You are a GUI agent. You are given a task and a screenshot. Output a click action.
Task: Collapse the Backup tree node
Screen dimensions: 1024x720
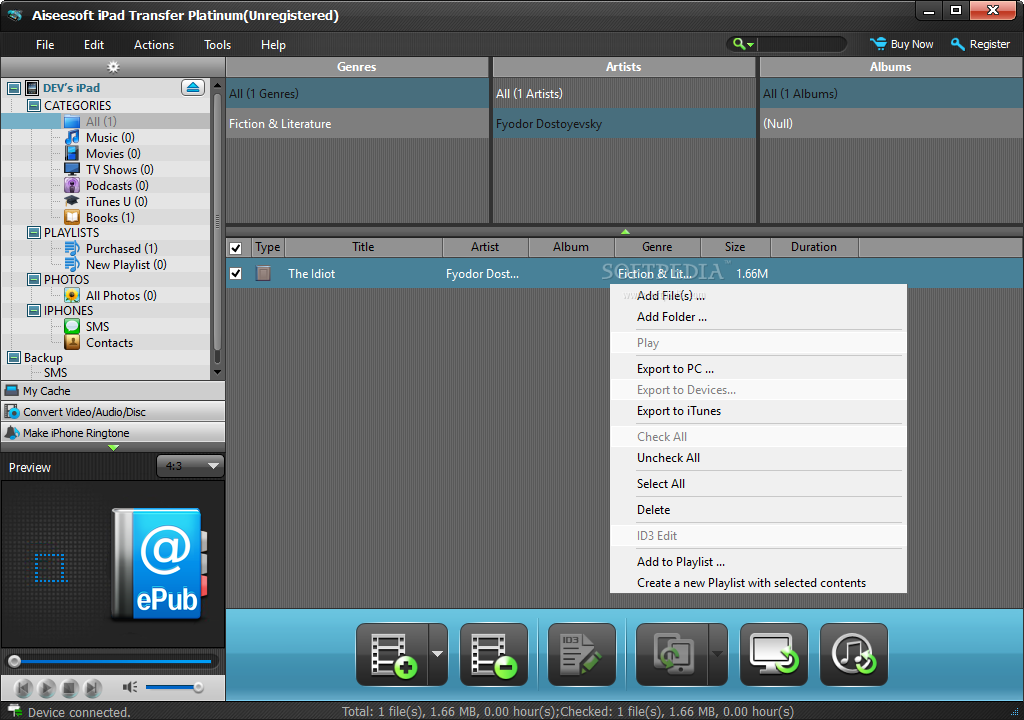14,358
